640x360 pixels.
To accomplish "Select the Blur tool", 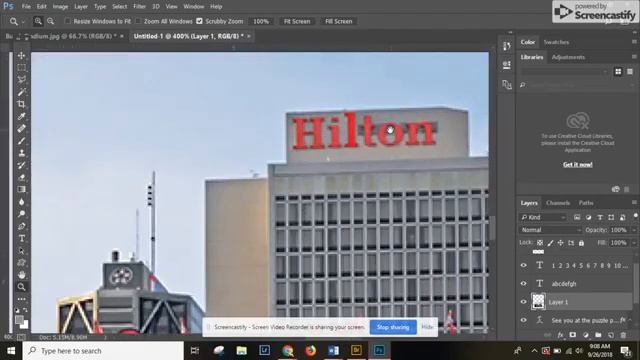I will click(22, 202).
